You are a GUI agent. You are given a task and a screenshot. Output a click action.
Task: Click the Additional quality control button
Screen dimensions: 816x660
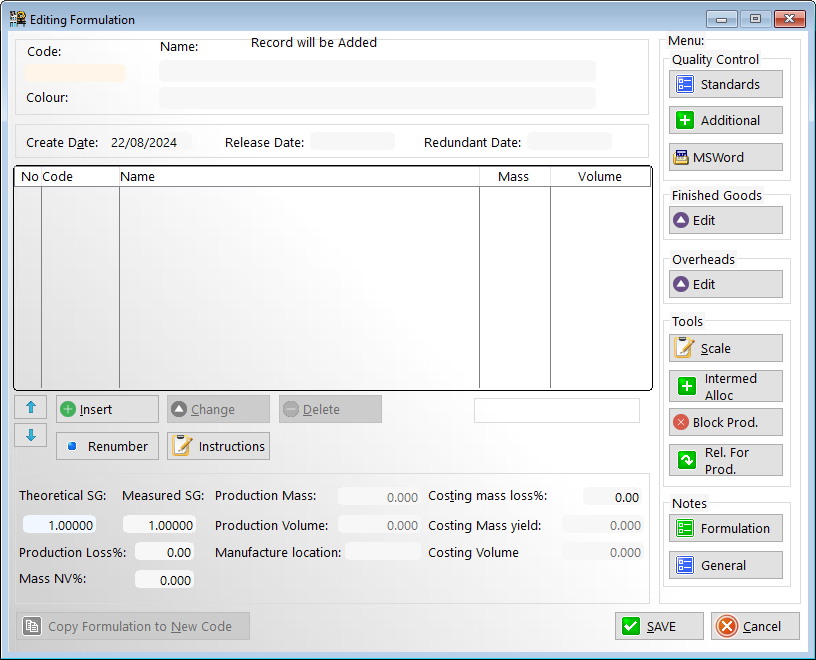725,121
